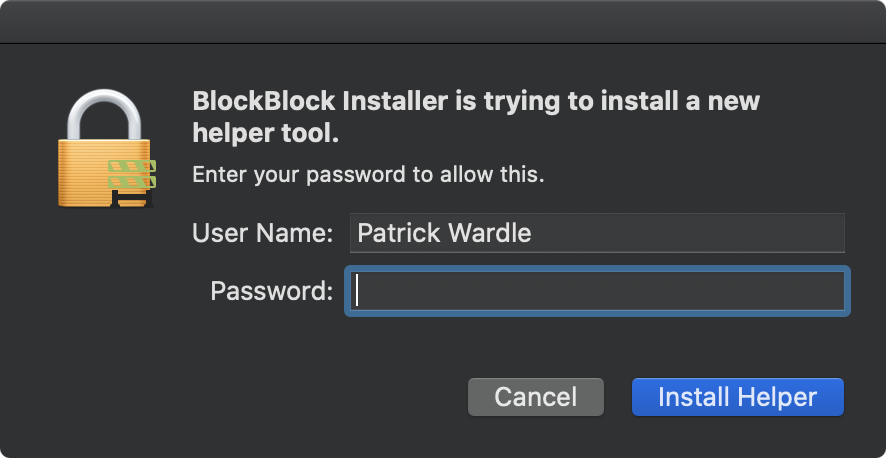Click the silver shackle of the padlock
This screenshot has width=886, height=458.
coord(104,115)
